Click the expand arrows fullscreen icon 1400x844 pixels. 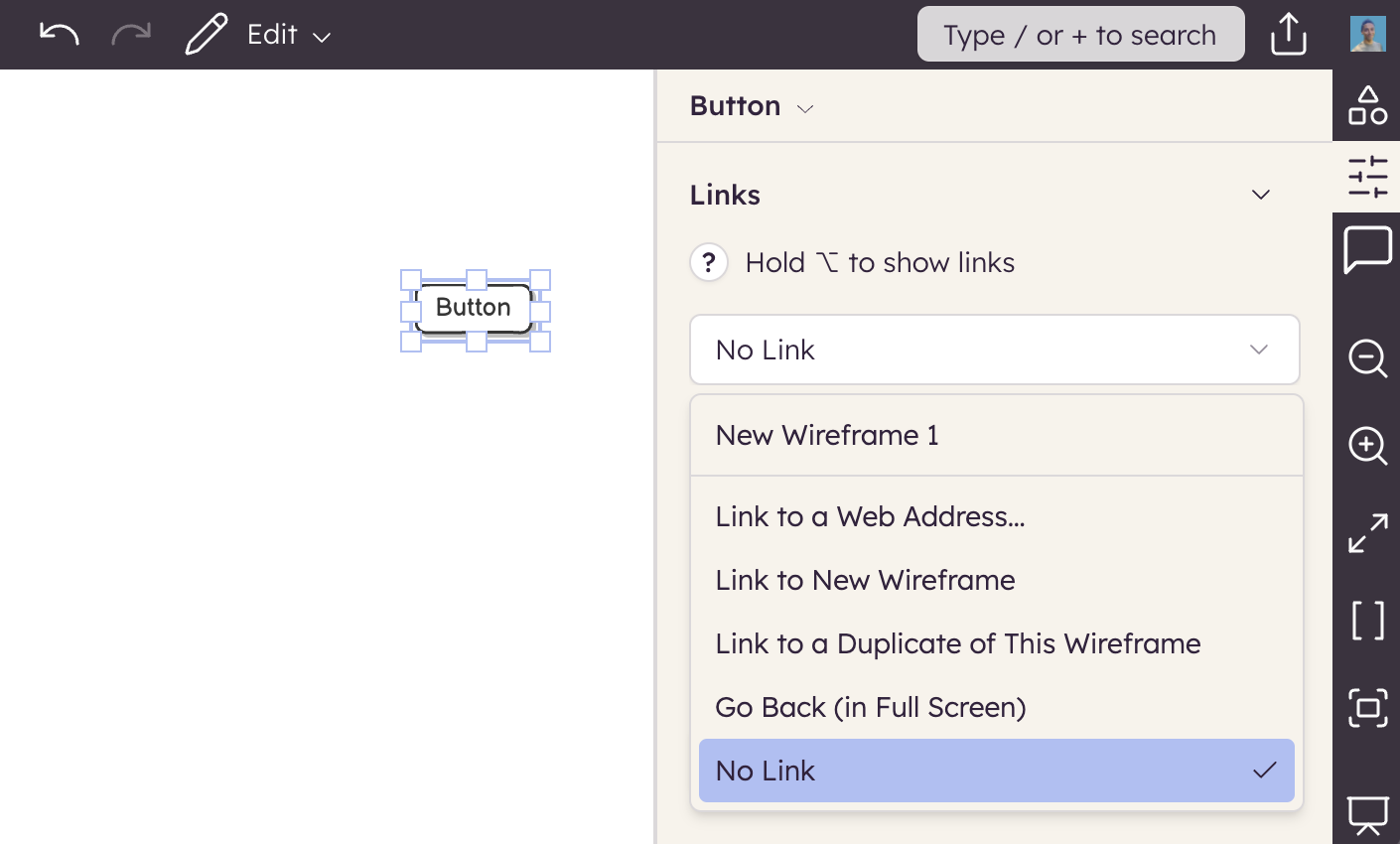pyautogui.click(x=1367, y=533)
